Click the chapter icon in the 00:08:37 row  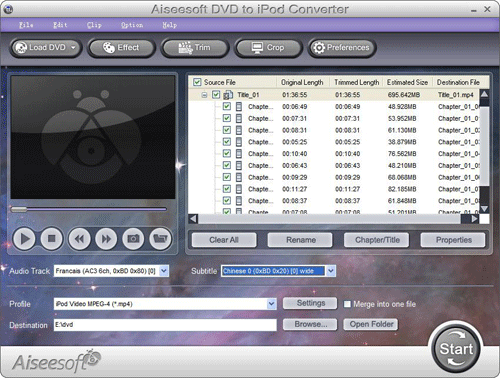[239, 201]
